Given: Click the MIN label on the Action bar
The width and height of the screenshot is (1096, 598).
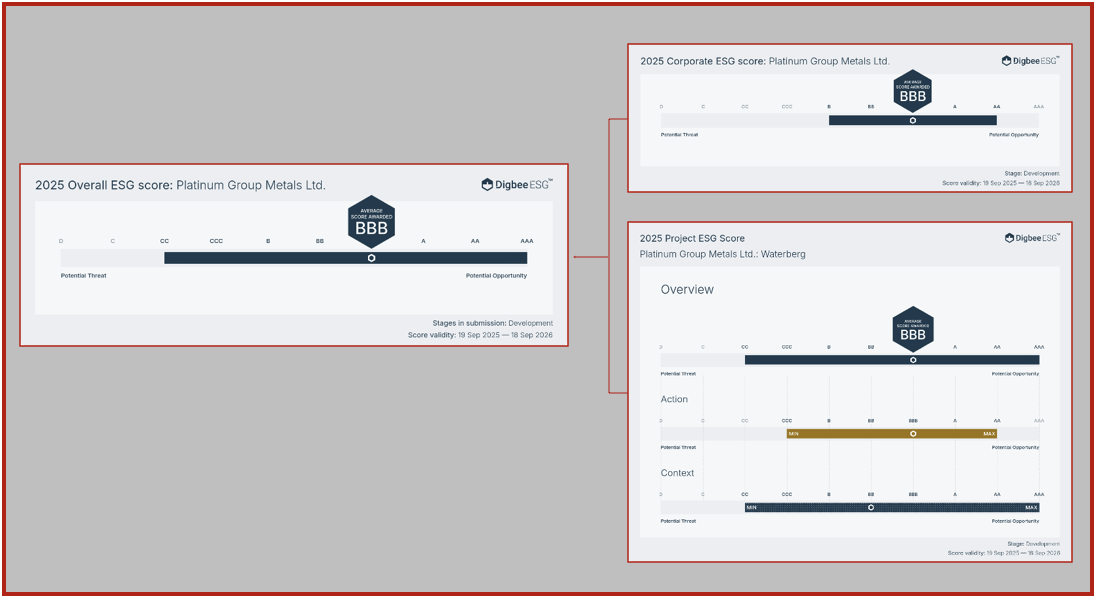Looking at the screenshot, I should click(794, 434).
